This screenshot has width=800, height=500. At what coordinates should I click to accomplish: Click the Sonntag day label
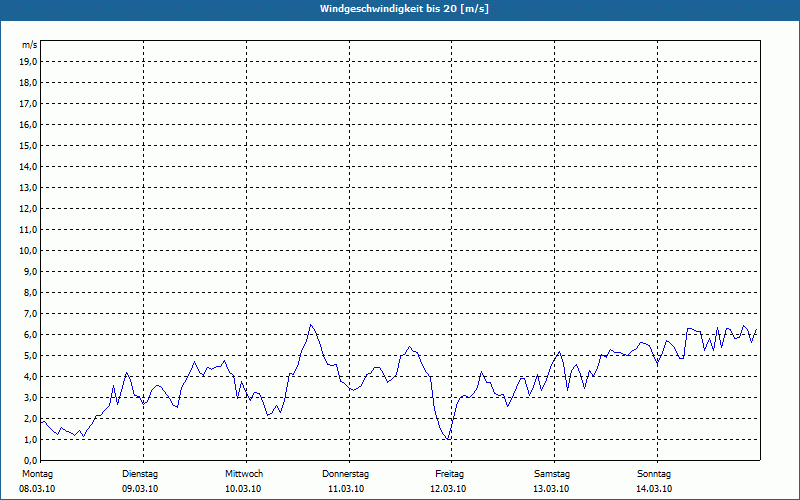(654, 474)
